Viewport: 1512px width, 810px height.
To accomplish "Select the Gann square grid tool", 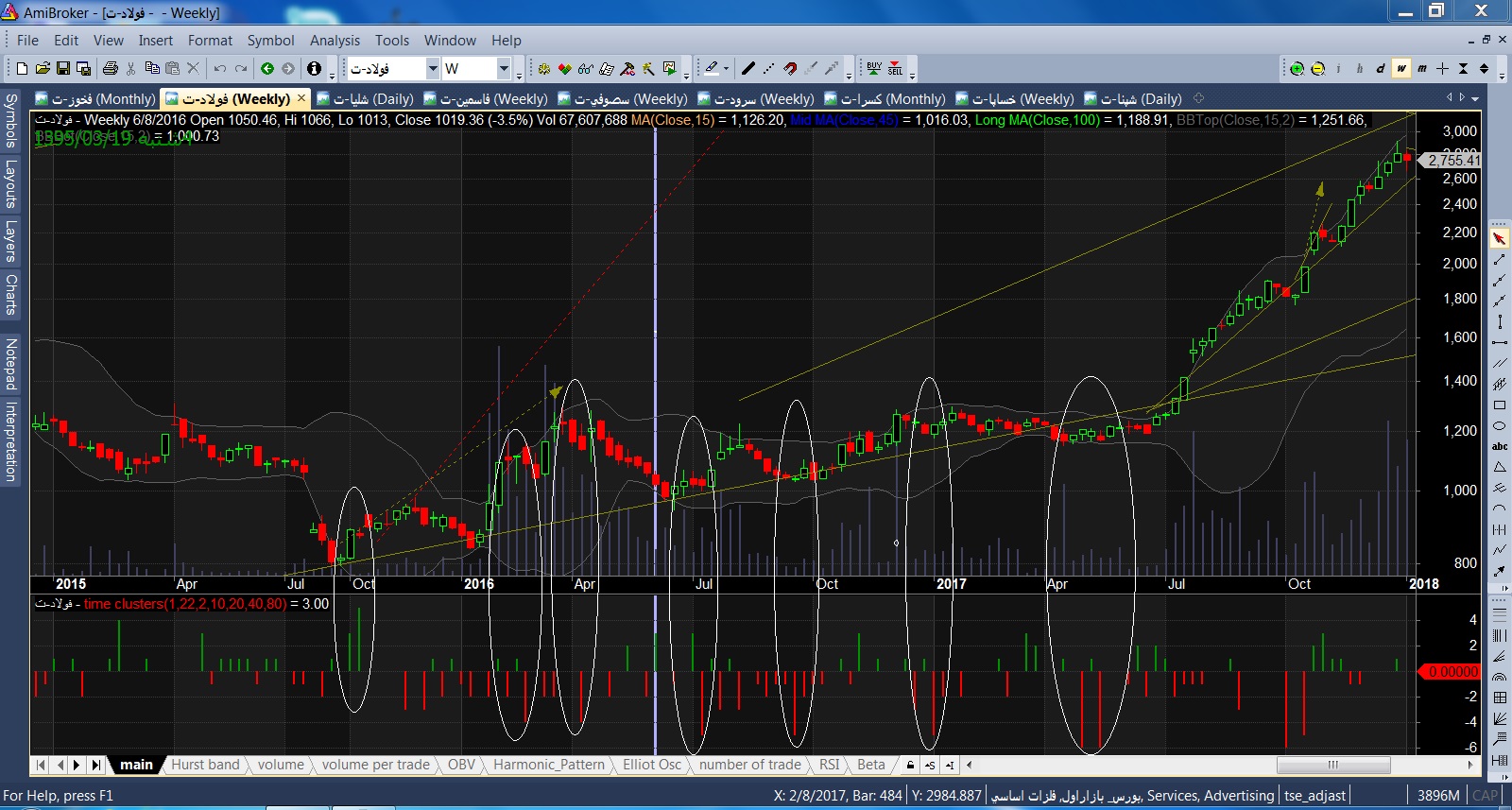I will [x=1500, y=698].
